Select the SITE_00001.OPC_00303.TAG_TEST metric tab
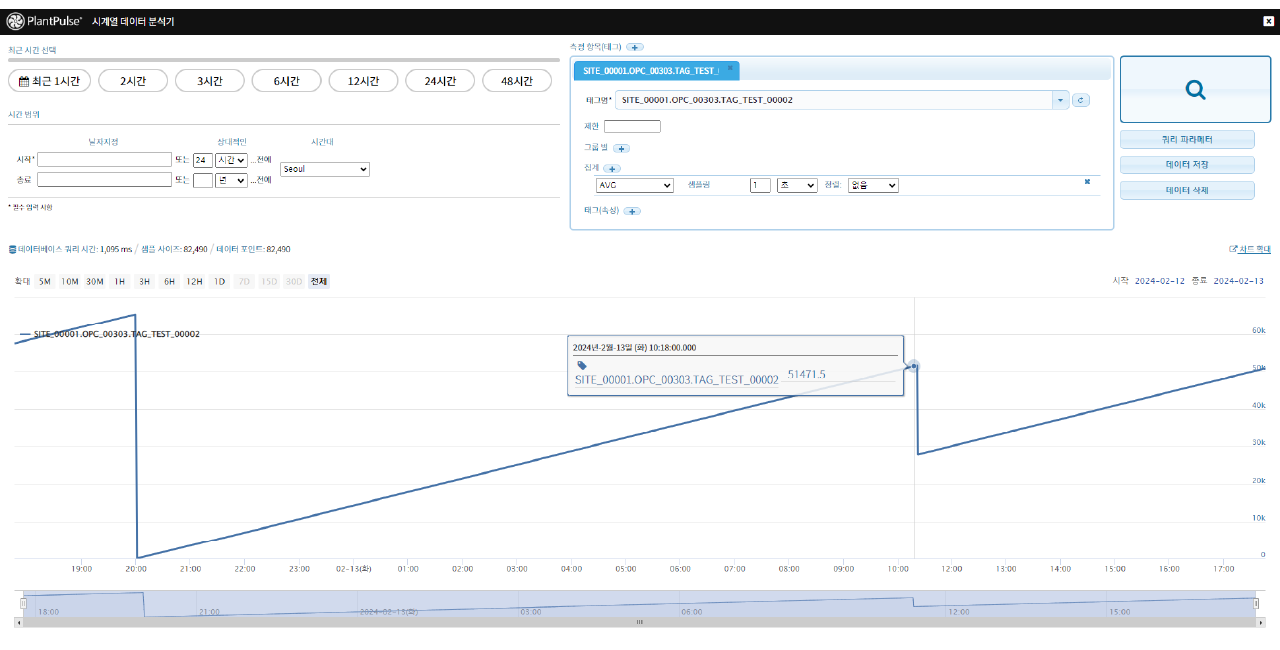1280x650 pixels. [650, 71]
